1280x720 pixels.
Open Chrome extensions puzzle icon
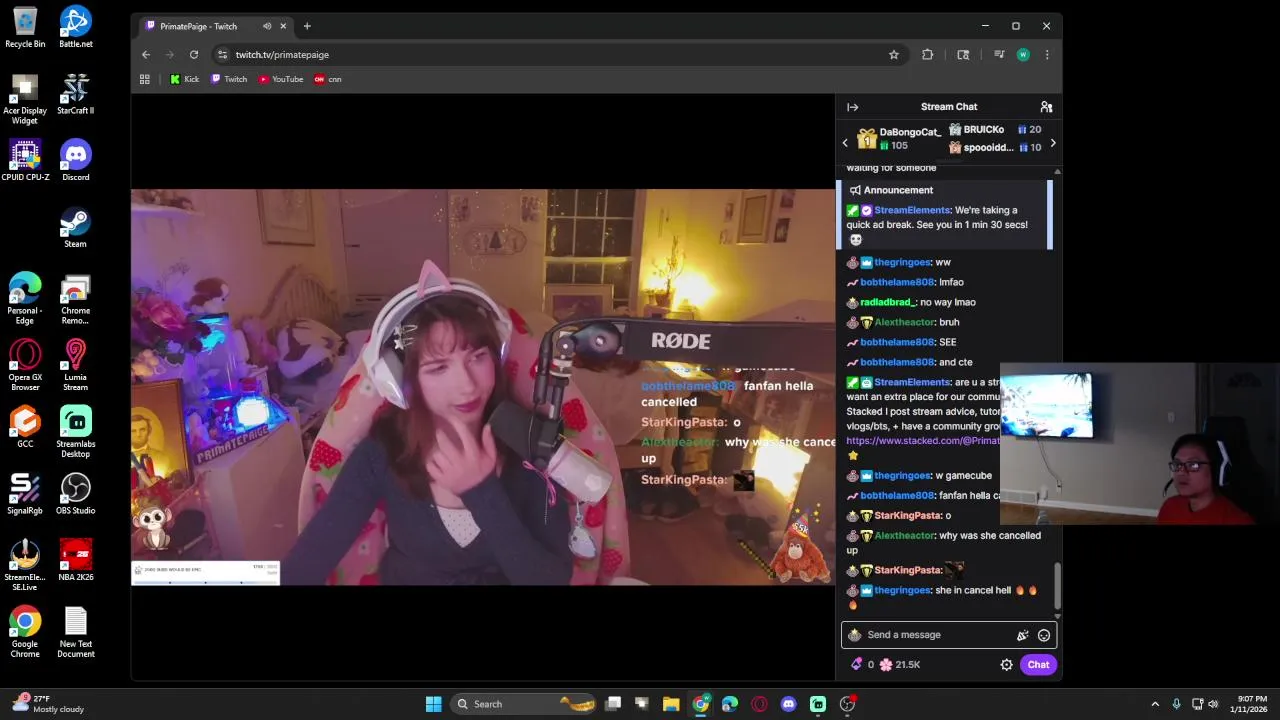(927, 55)
